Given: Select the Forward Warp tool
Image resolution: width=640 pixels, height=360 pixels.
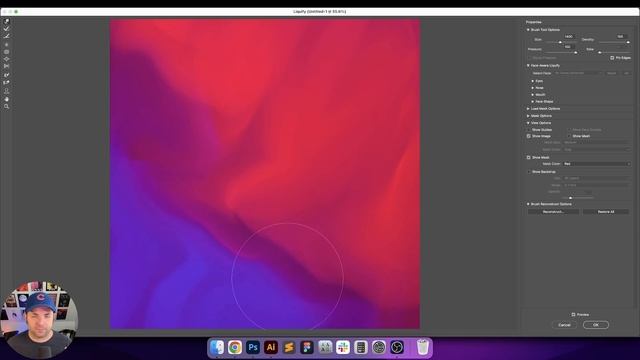Looking at the screenshot, I should 7,21.
